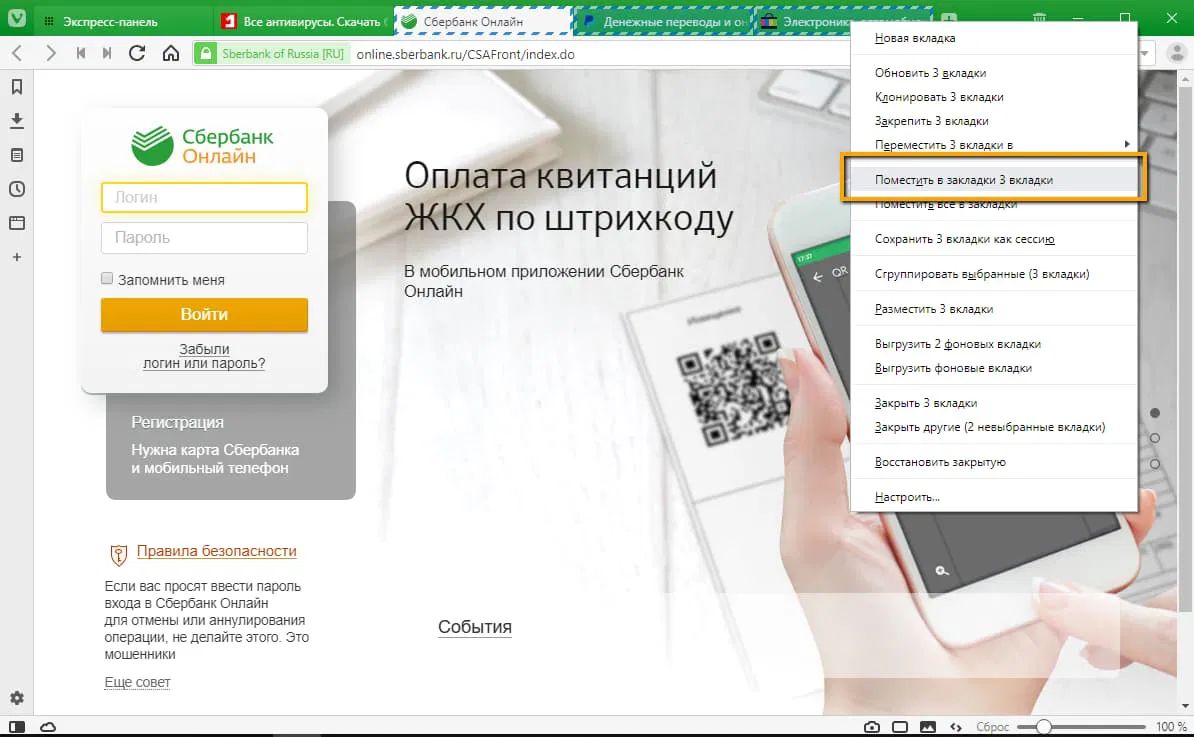Focus the Логин input field
This screenshot has width=1194, height=737.
tap(204, 197)
